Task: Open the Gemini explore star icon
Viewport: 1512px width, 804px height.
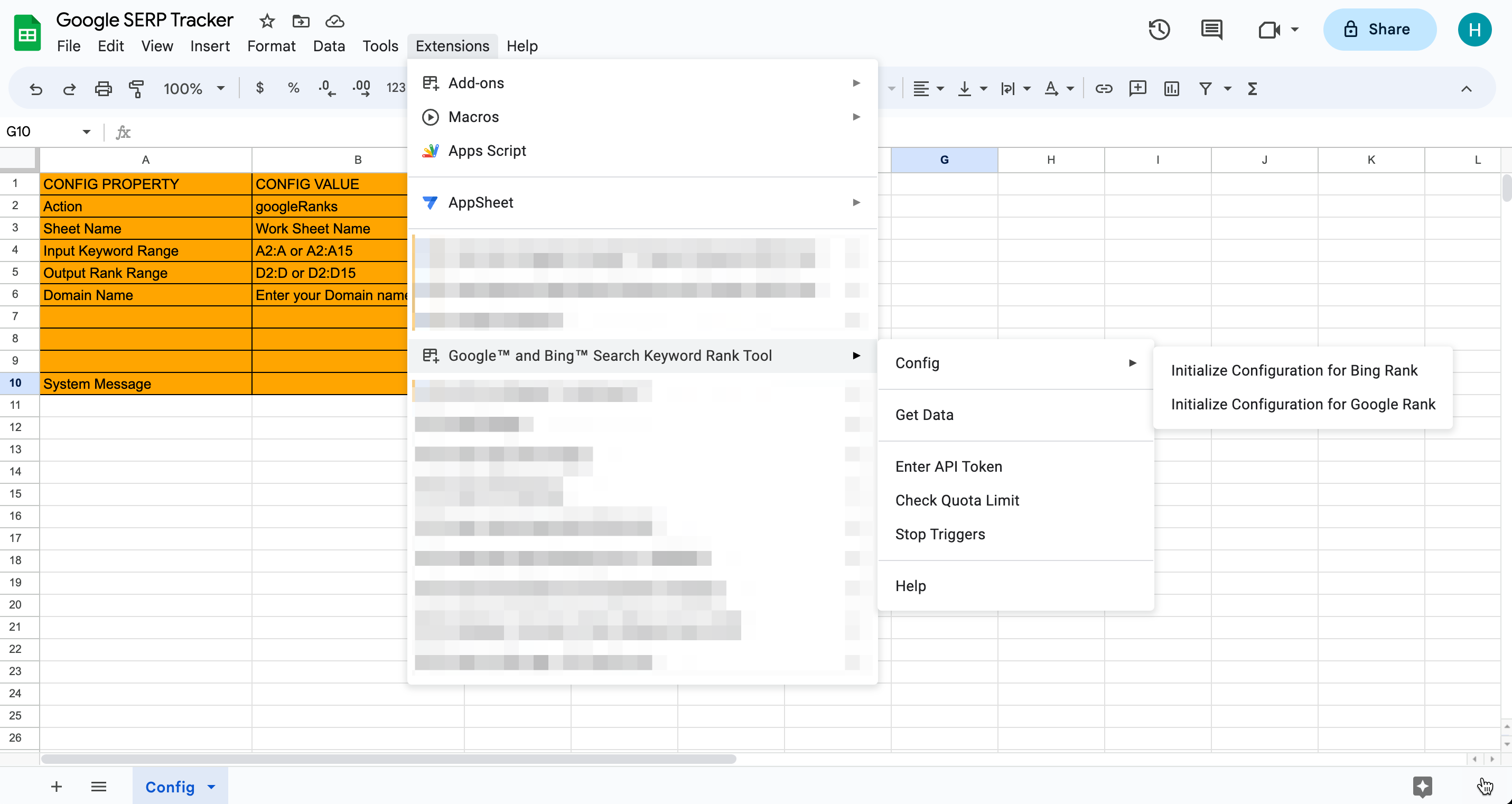Action: [x=1422, y=787]
